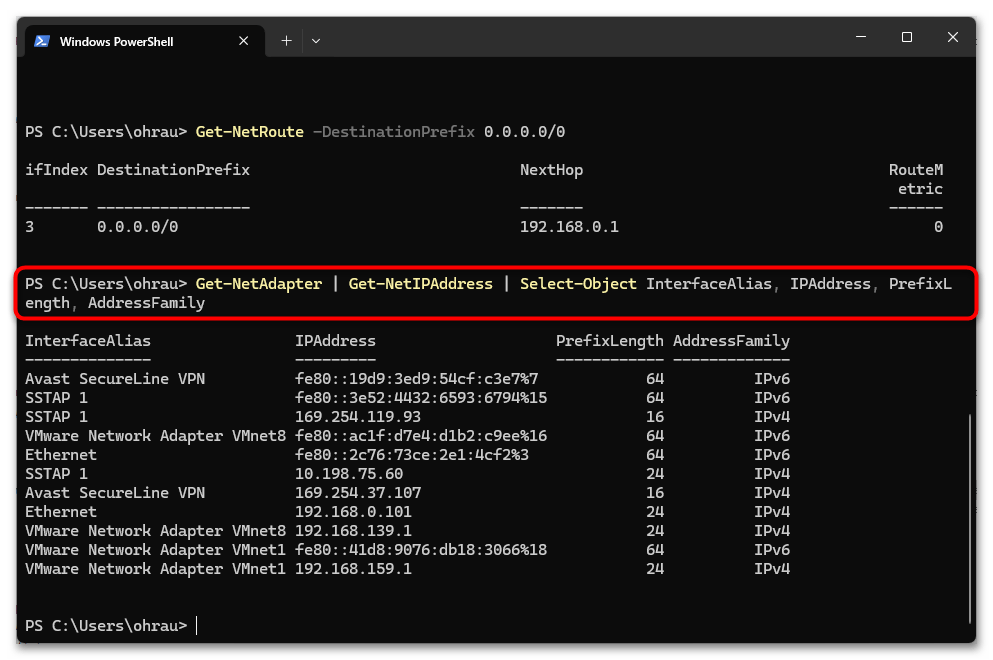Viewport: 993px width, 660px height.
Task: Click IPv4 in the 192.168.159.1 row
Action: pos(772,569)
